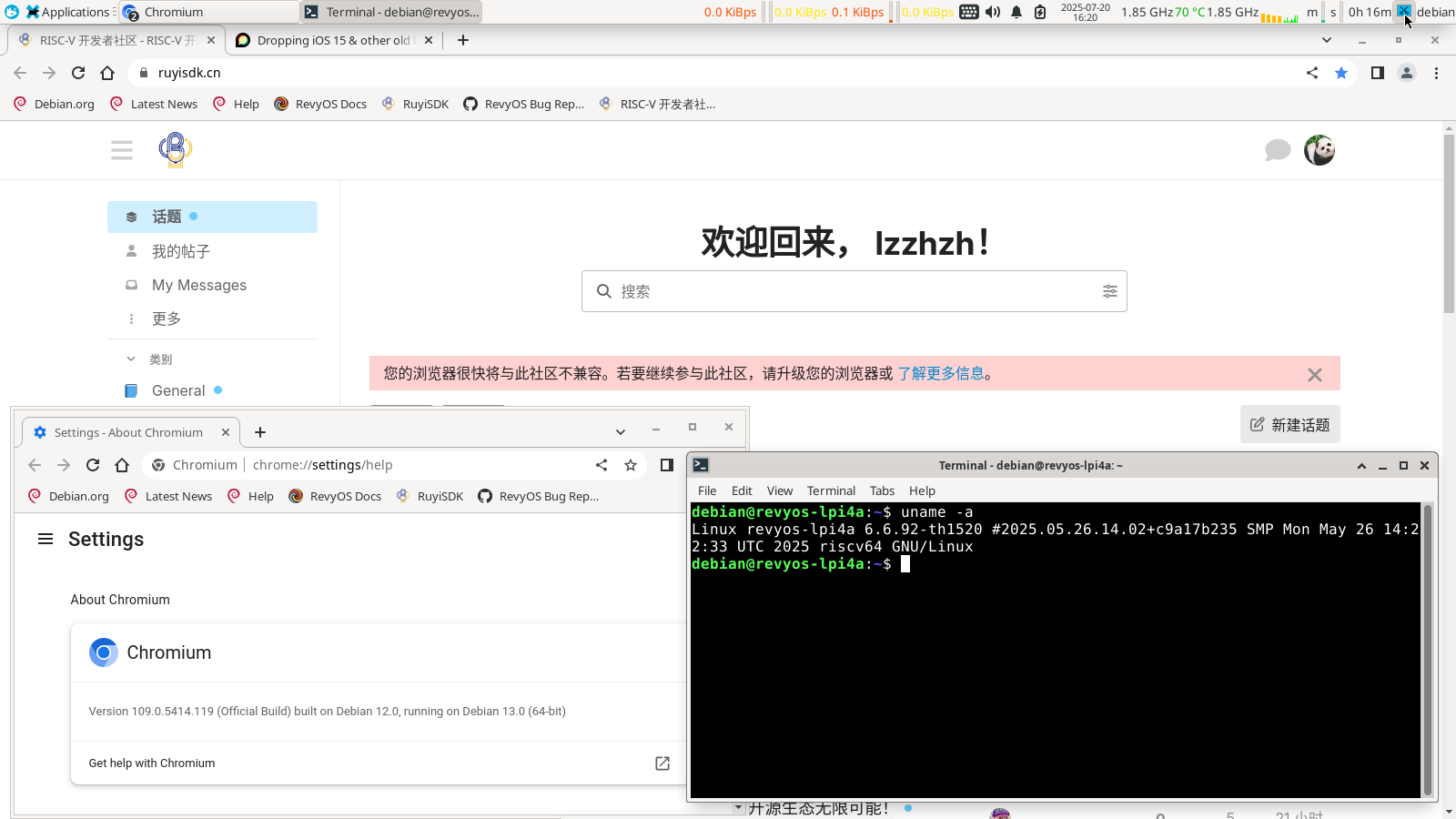Expand tab search dropdown in Settings window
1456x819 pixels.
(621, 432)
